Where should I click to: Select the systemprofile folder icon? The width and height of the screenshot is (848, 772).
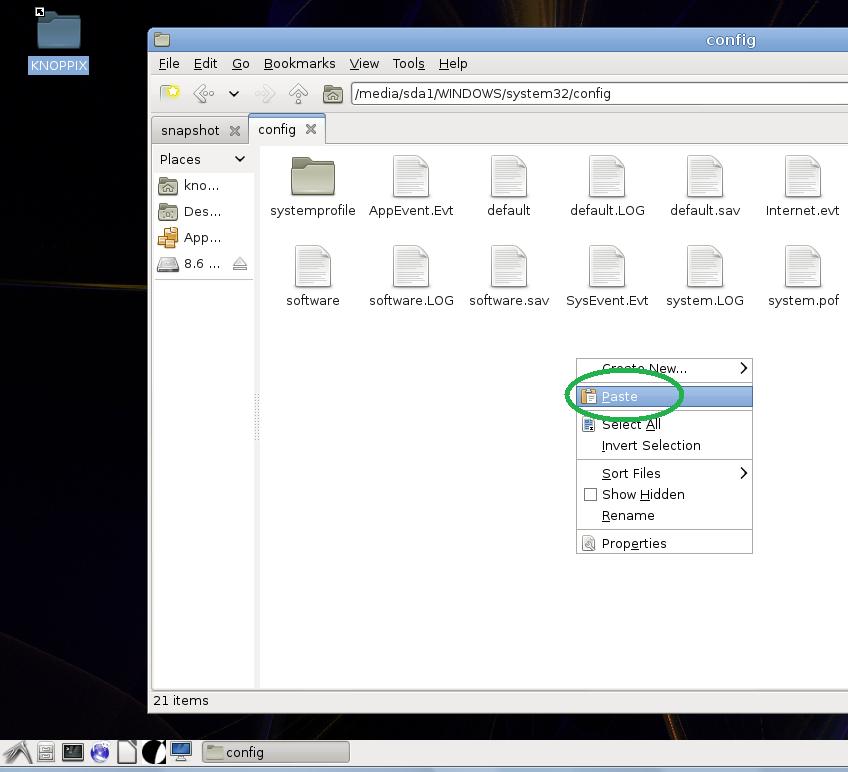[313, 176]
